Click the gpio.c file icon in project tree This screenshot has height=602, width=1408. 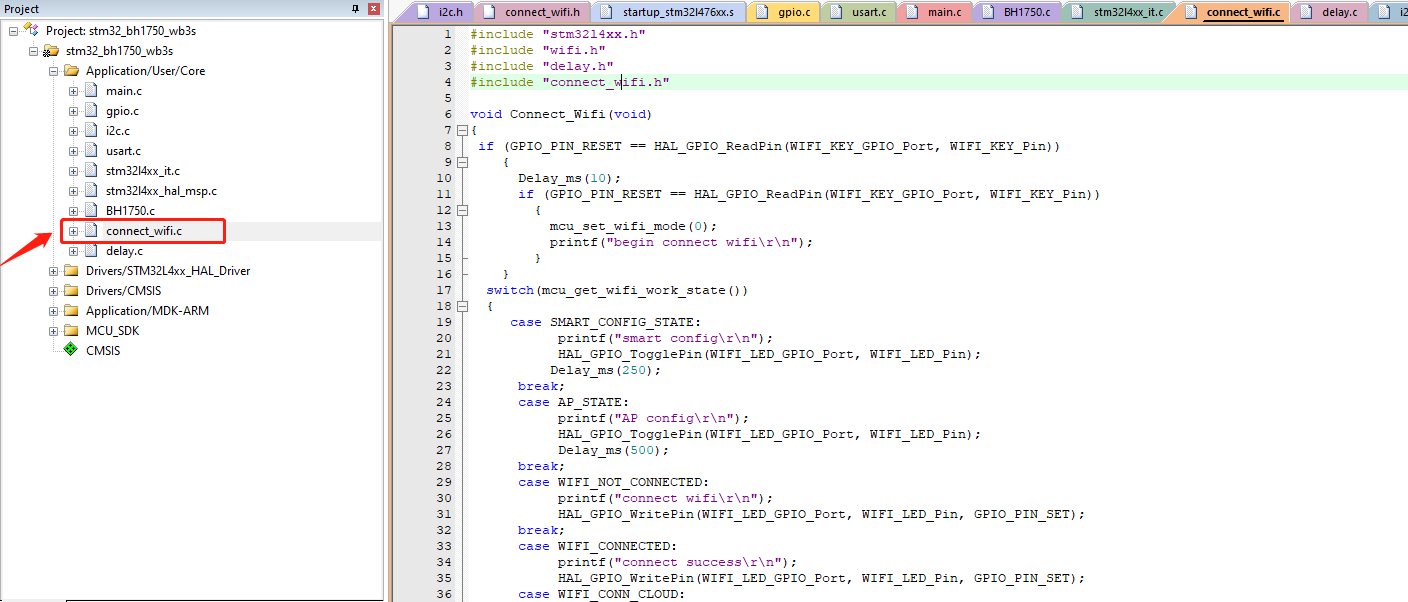coord(91,111)
